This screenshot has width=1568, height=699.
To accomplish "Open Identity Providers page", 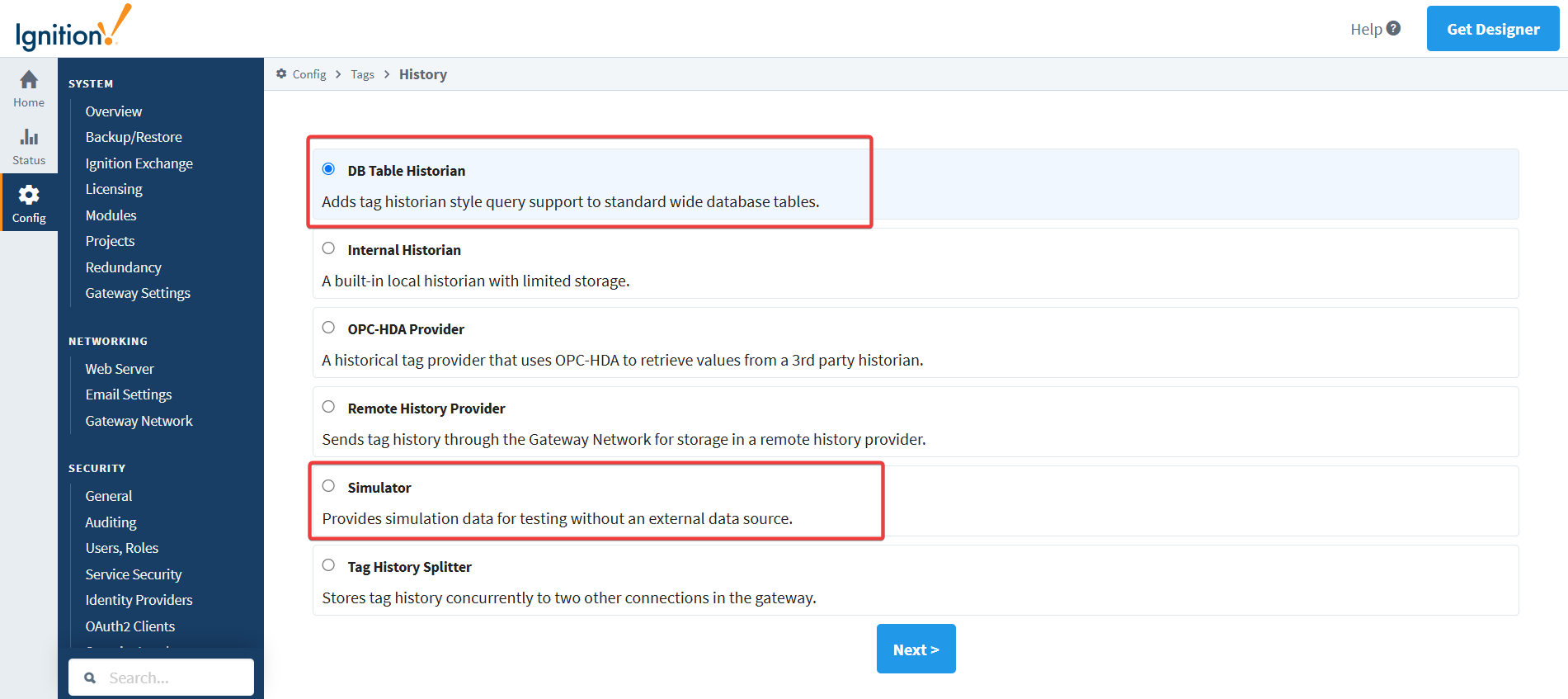I will (139, 600).
